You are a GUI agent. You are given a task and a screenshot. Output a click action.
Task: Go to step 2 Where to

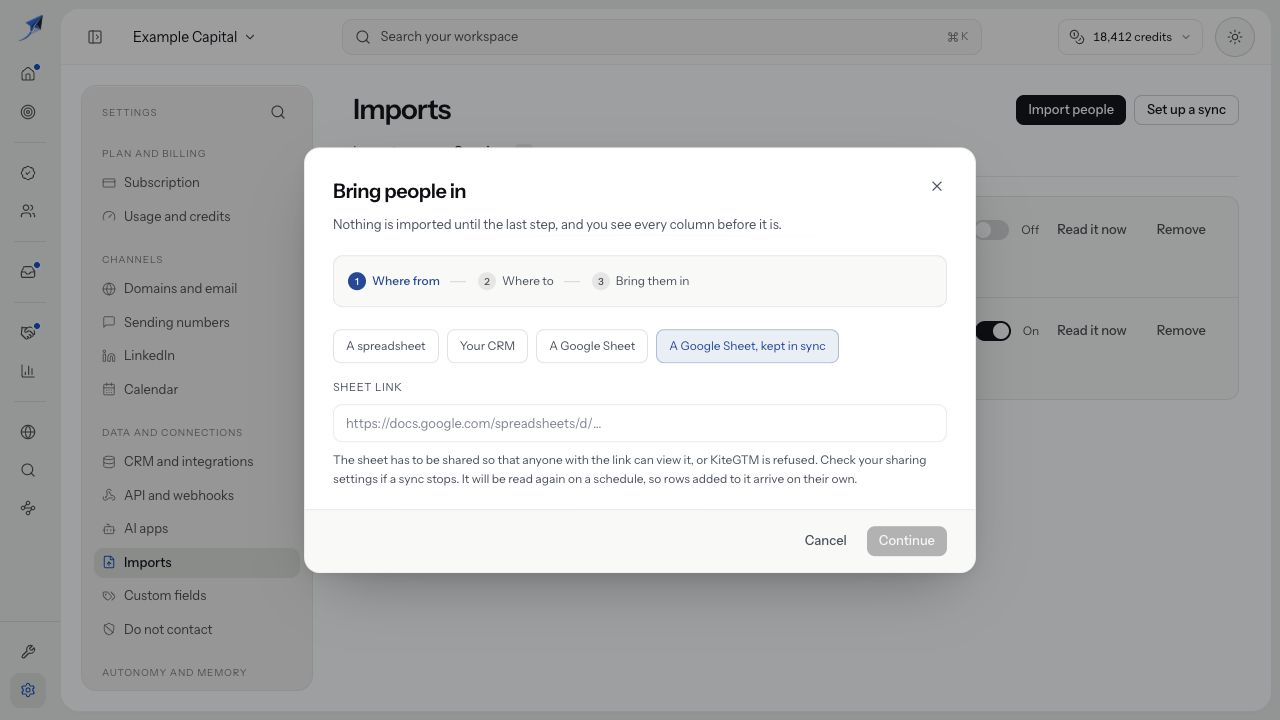516,281
